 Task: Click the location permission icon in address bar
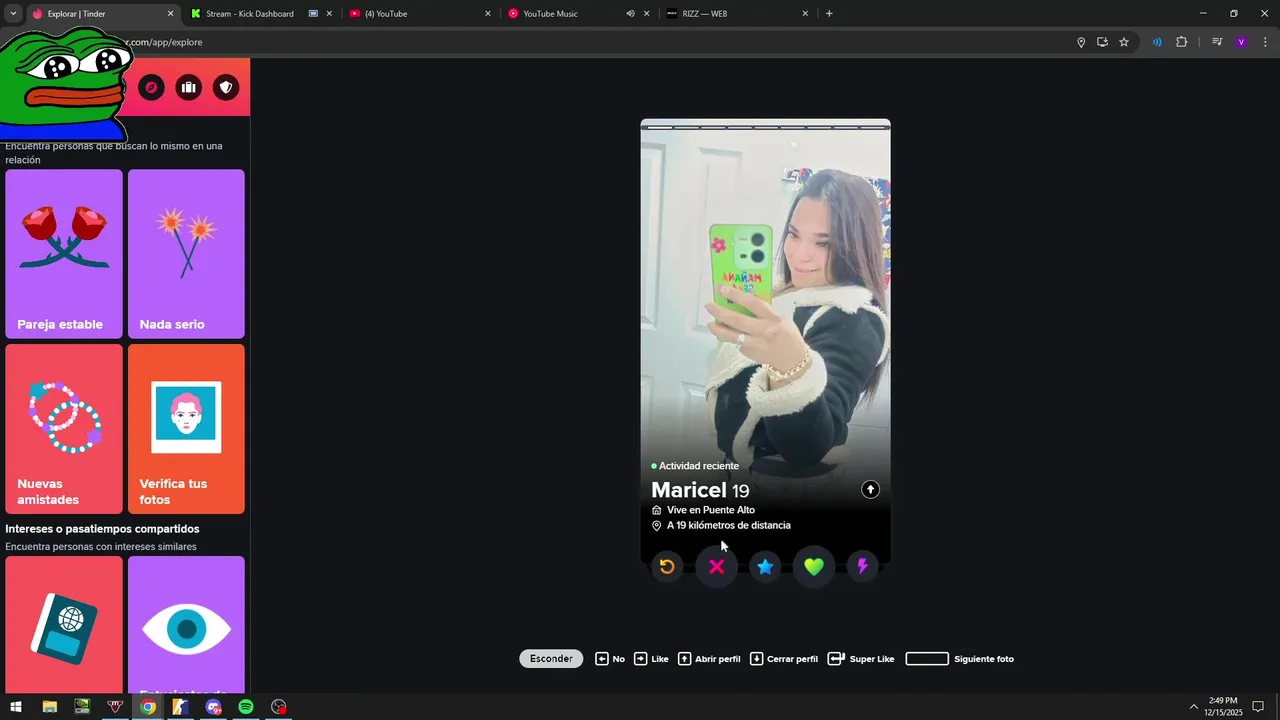pyautogui.click(x=1081, y=42)
